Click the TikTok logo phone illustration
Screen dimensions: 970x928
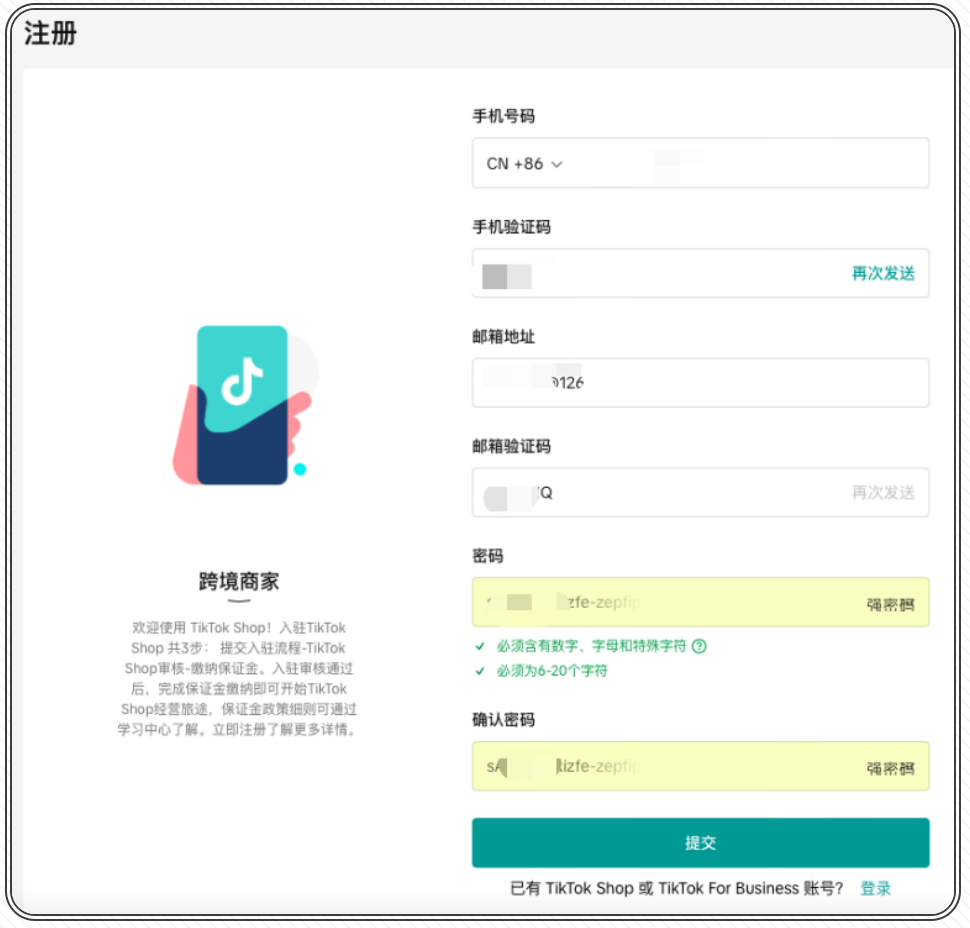[243, 405]
